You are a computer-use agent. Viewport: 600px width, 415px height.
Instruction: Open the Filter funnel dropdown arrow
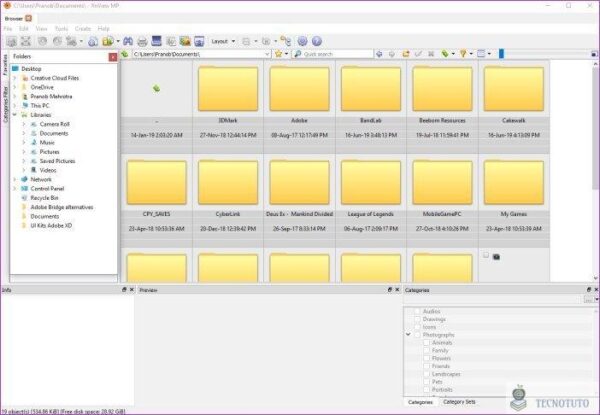click(471, 54)
